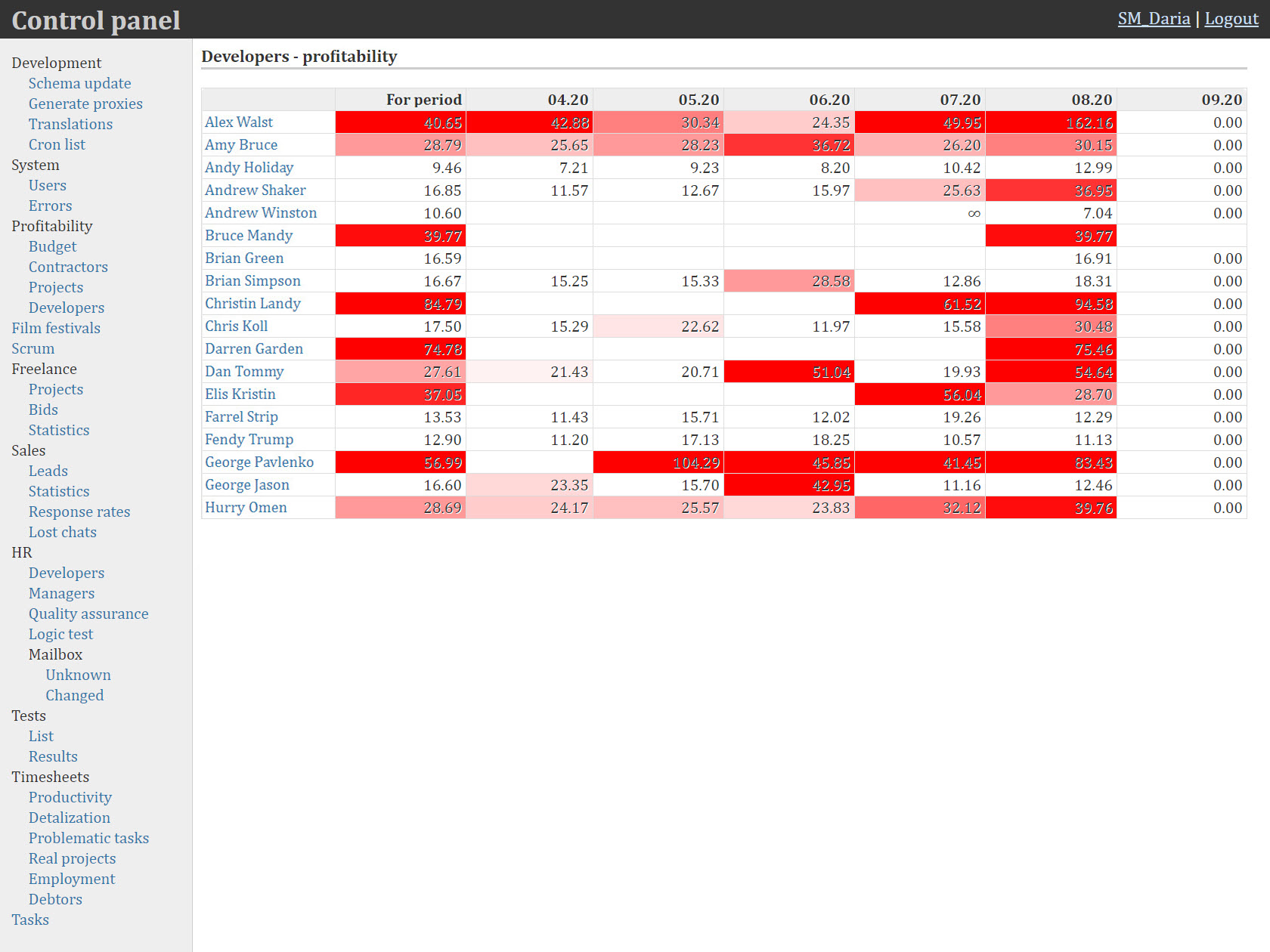Image resolution: width=1270 pixels, height=952 pixels.
Task: Open the Budget page under Profitability
Action: pos(52,246)
